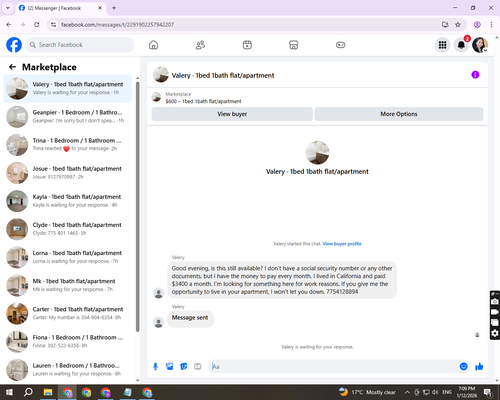Click the Search Facebook field
Viewport: 500px width, 400px height.
80,45
